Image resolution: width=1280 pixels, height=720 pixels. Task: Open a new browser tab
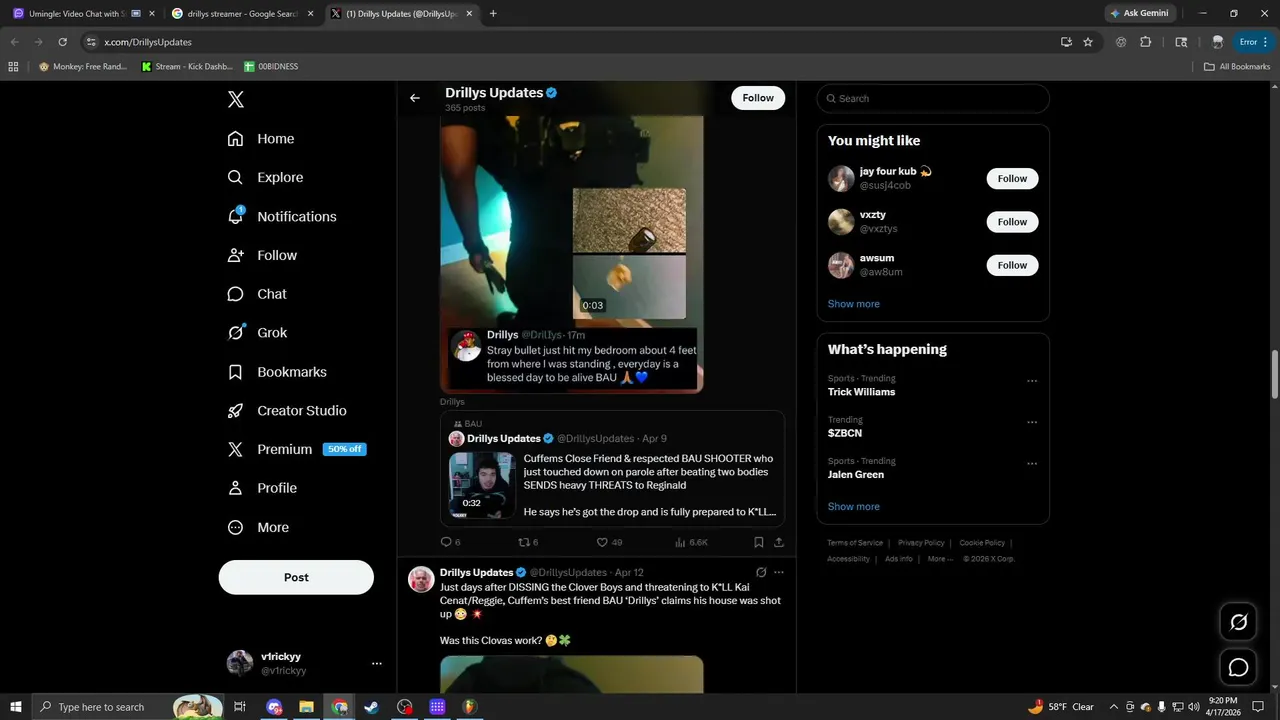click(493, 14)
